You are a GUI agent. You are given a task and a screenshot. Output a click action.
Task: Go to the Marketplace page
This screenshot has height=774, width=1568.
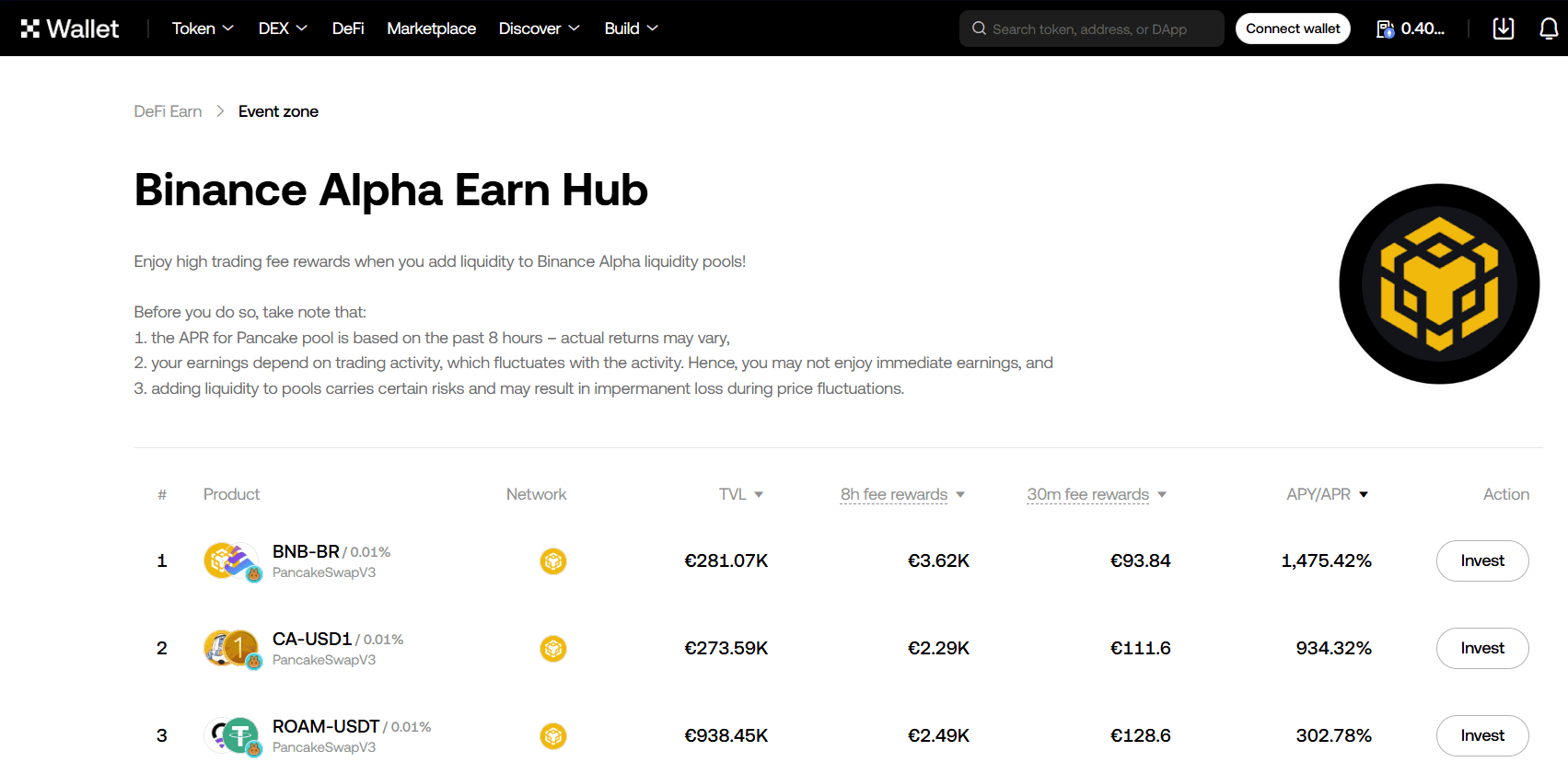431,29
